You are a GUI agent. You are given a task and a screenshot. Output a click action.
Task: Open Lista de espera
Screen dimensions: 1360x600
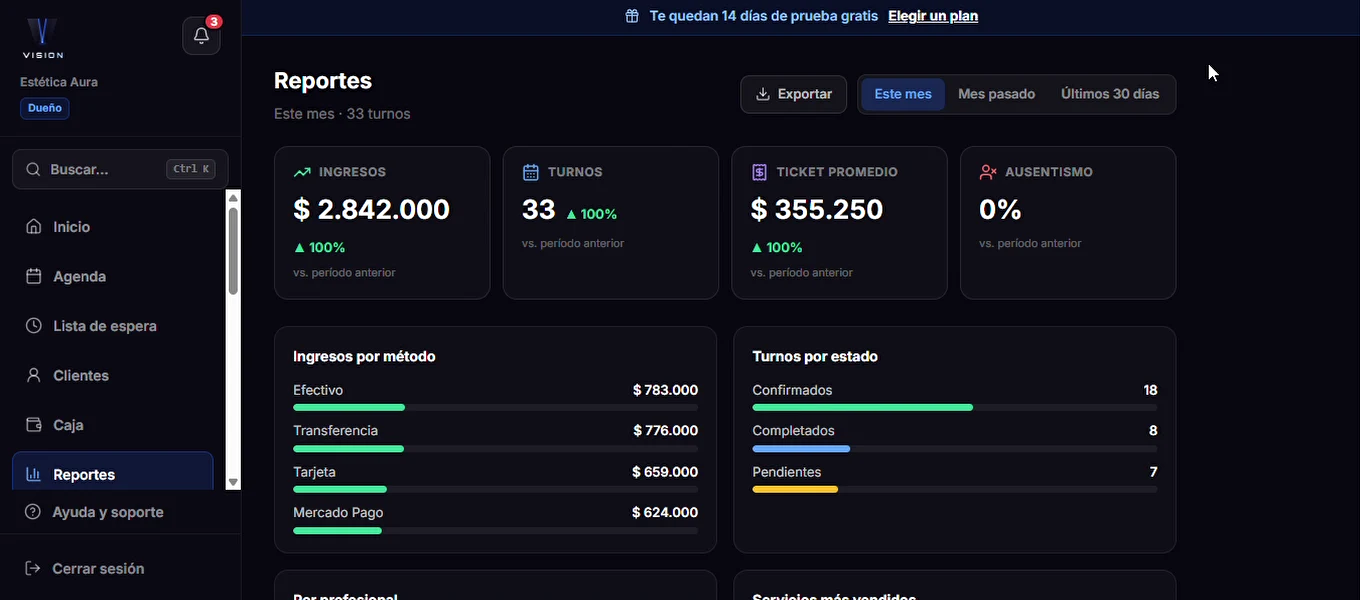[x=113, y=326]
